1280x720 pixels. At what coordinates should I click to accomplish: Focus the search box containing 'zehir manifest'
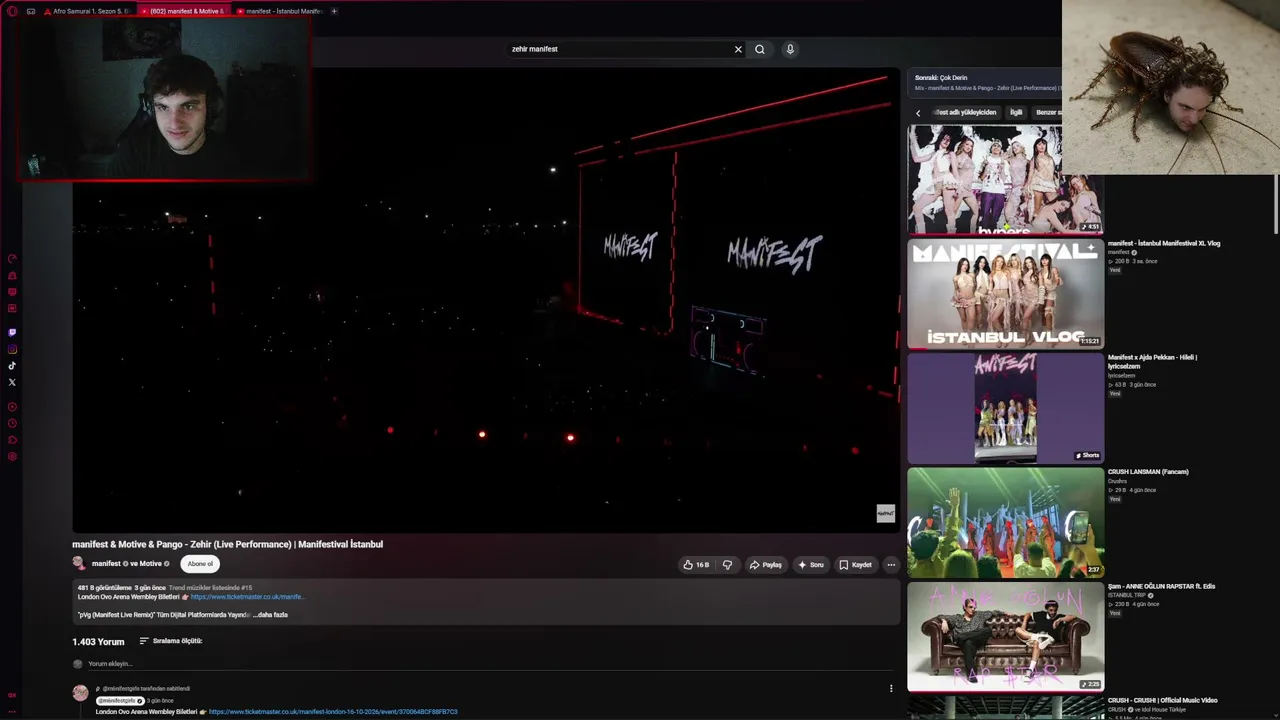click(x=620, y=49)
